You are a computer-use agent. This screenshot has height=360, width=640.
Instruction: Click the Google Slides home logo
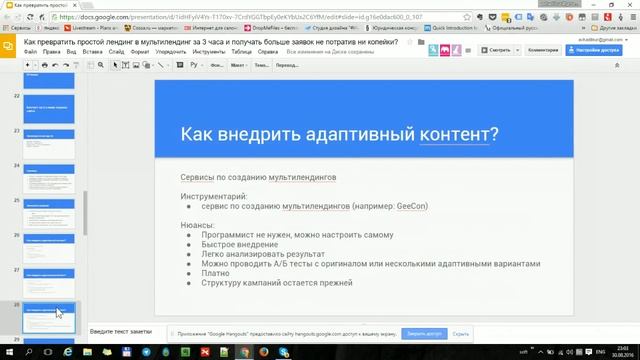click(x=8, y=46)
